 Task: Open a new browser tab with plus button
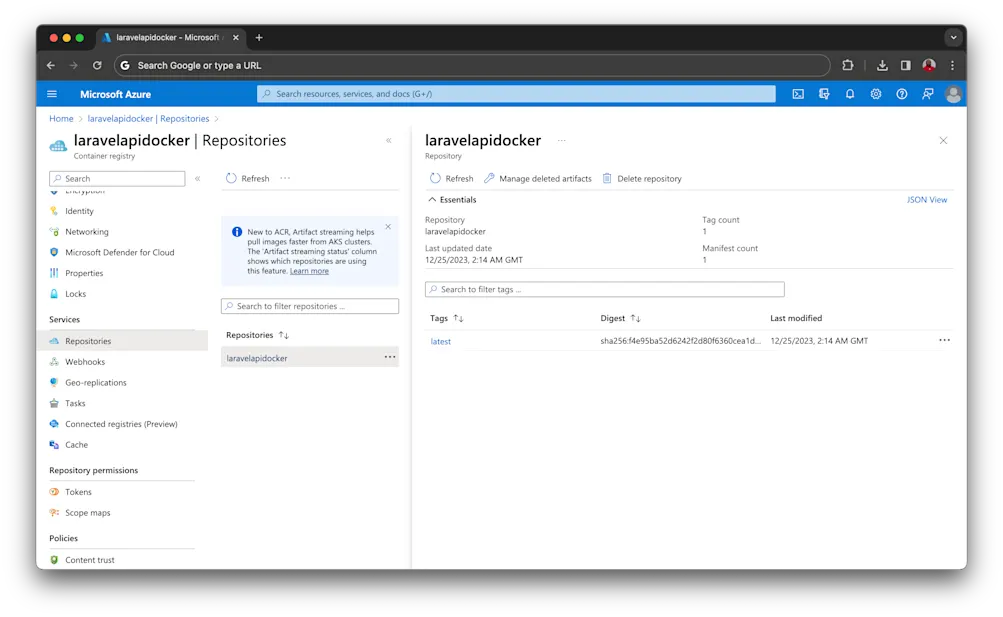tap(259, 38)
